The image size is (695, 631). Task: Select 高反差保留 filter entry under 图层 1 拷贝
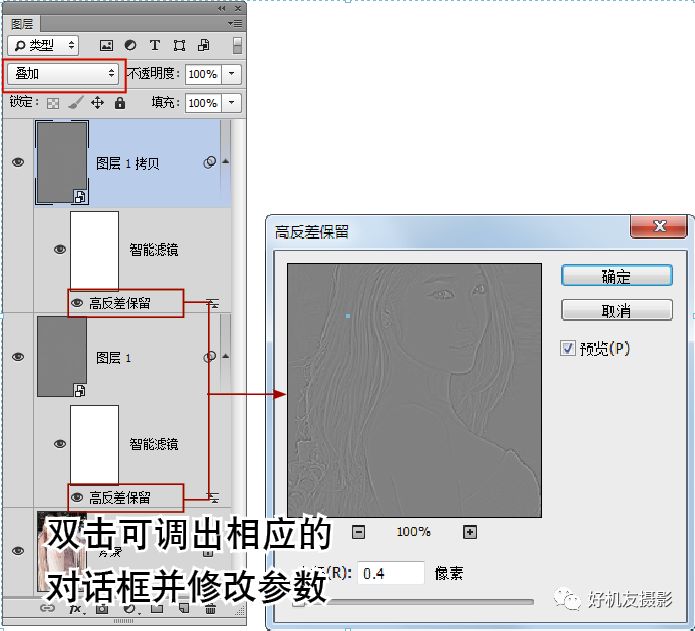point(120,303)
